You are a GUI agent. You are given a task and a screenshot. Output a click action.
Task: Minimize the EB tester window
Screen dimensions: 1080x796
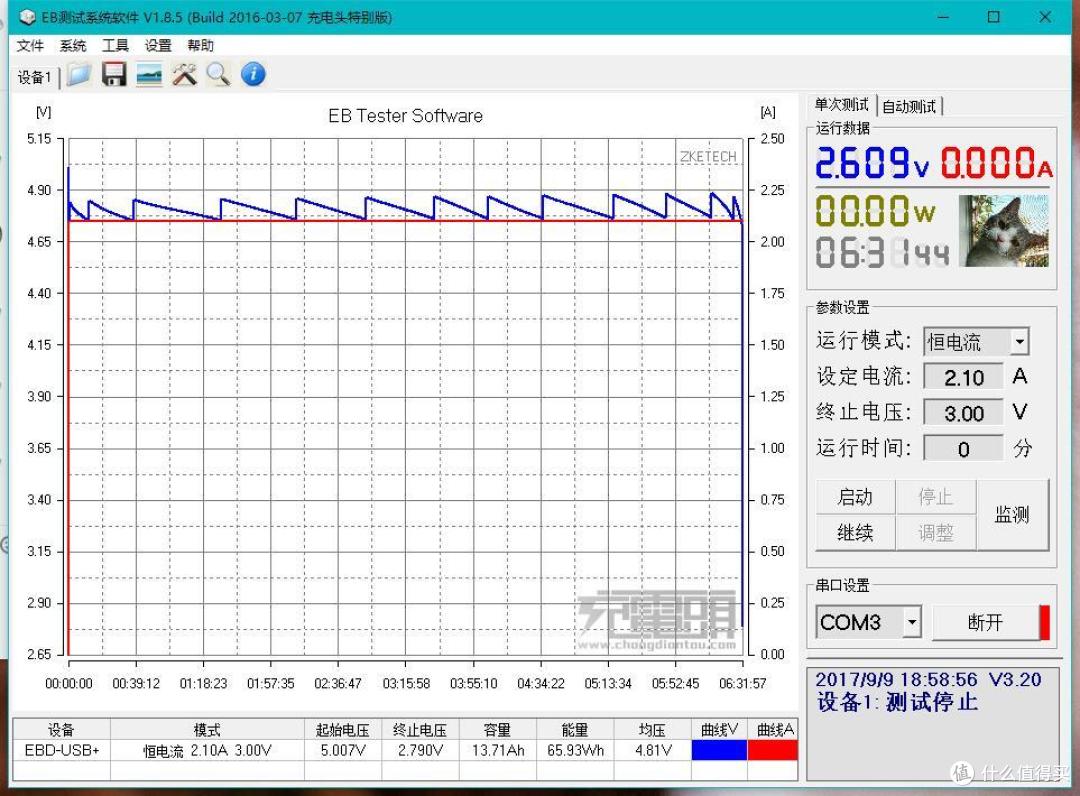point(943,17)
